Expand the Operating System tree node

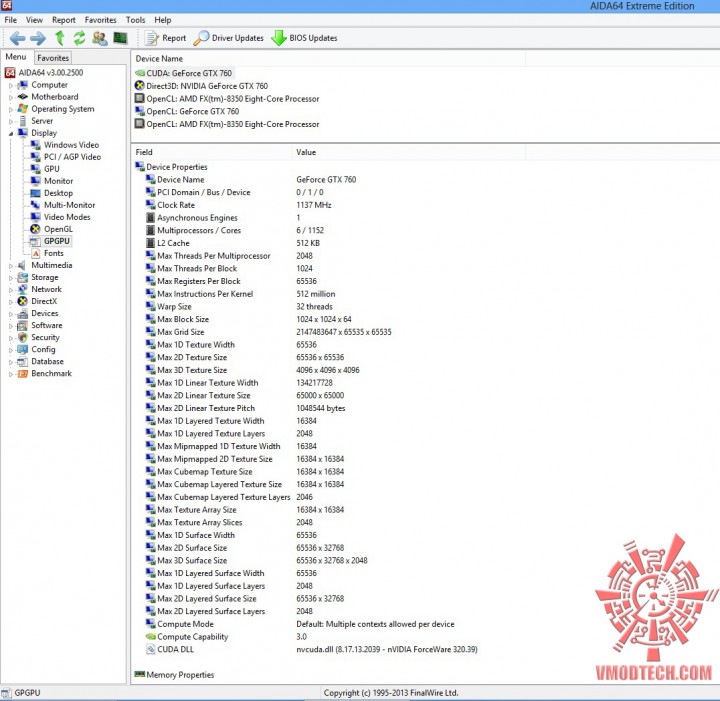click(11, 109)
